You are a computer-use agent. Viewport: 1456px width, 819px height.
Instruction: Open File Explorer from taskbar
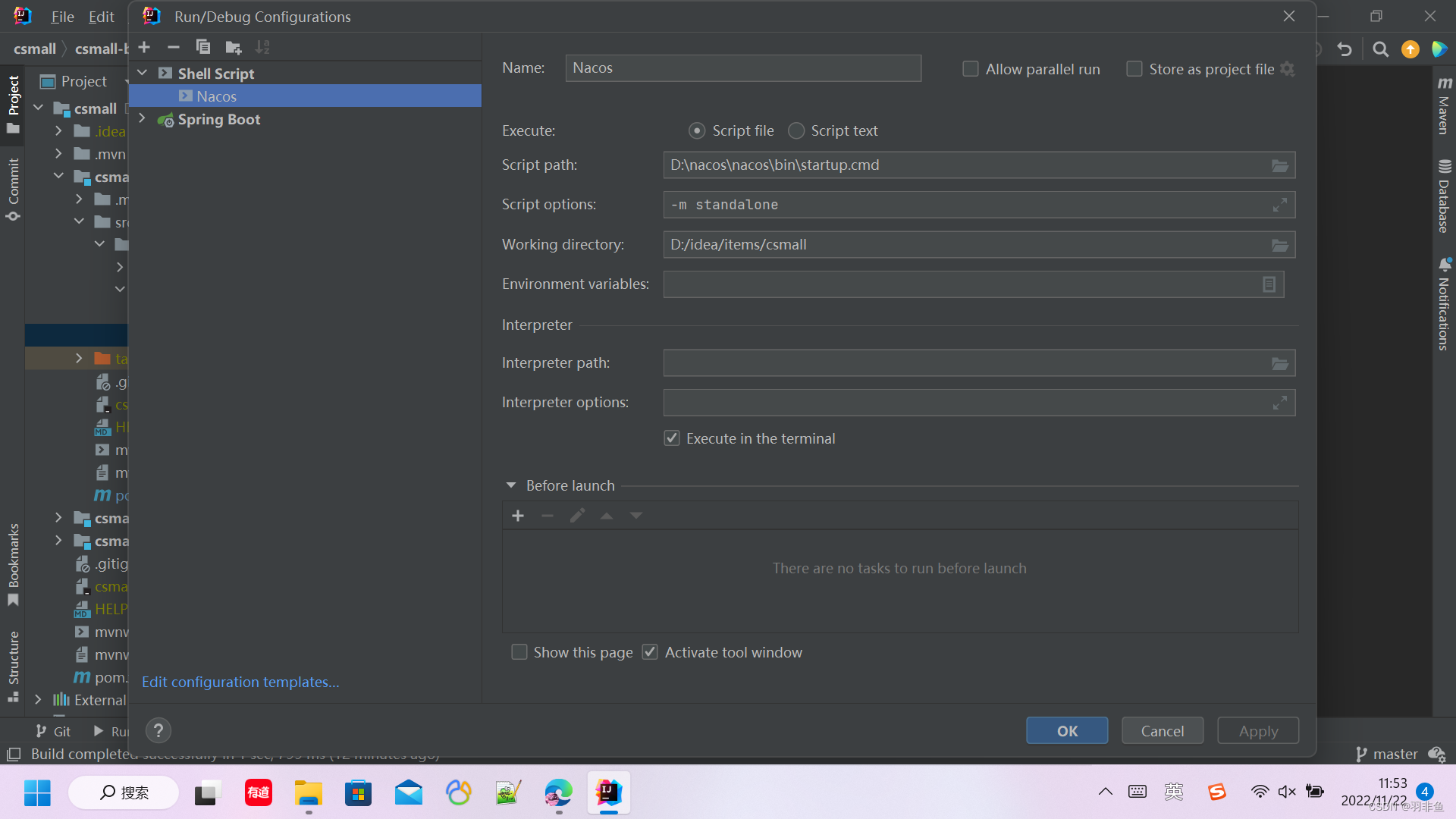(309, 792)
